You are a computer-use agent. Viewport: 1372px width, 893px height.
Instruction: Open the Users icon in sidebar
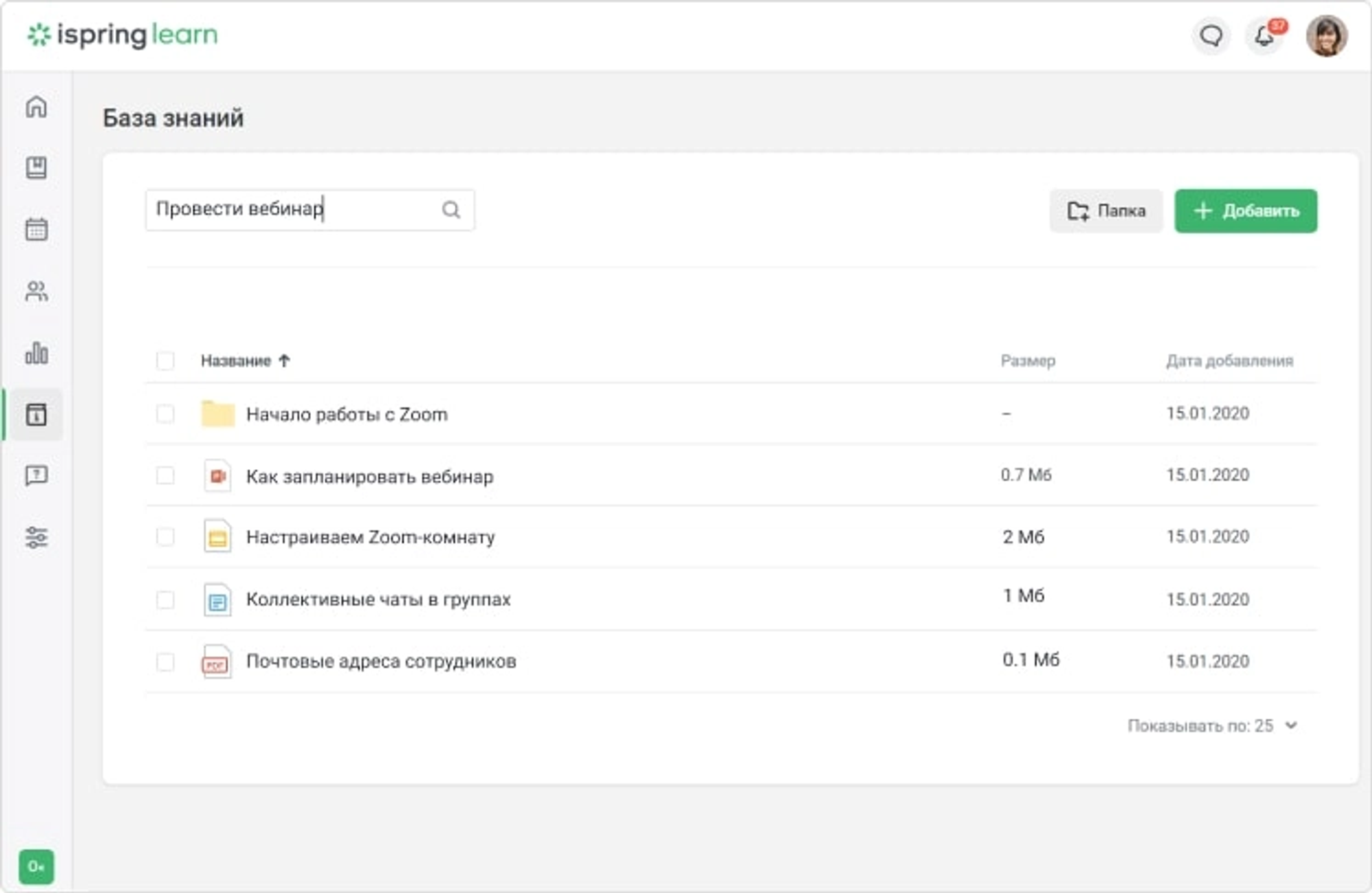(x=36, y=291)
